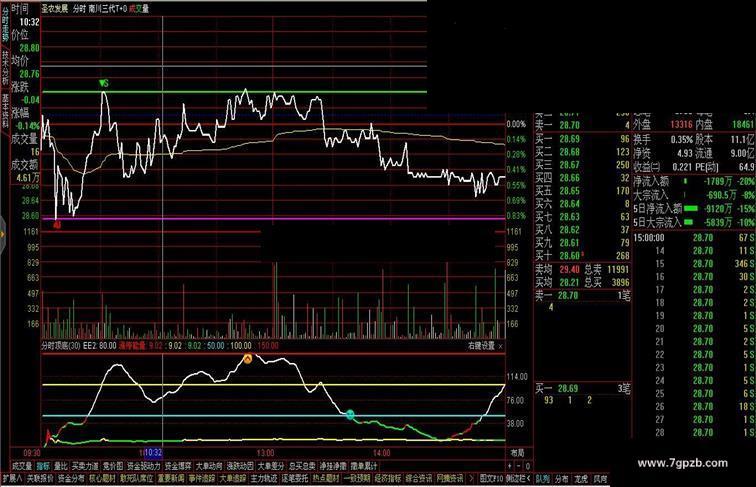This screenshot has height=487, width=756.
Task: Select the 队列 right panel tab
Action: click(x=543, y=479)
